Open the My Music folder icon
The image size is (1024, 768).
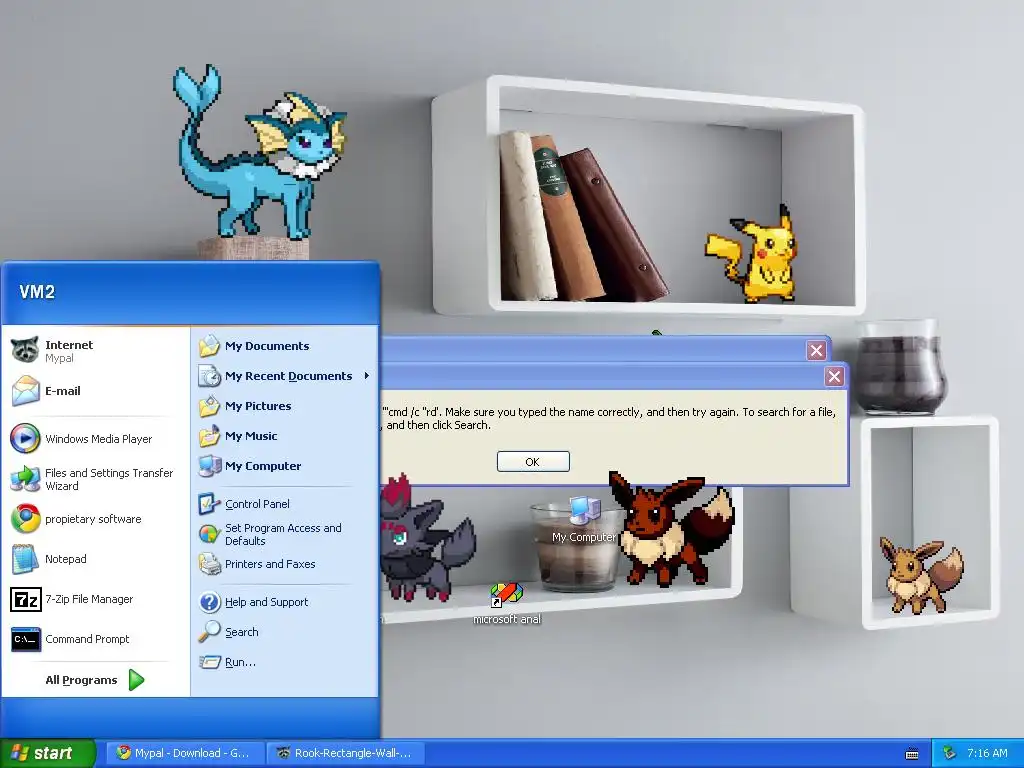(x=210, y=436)
